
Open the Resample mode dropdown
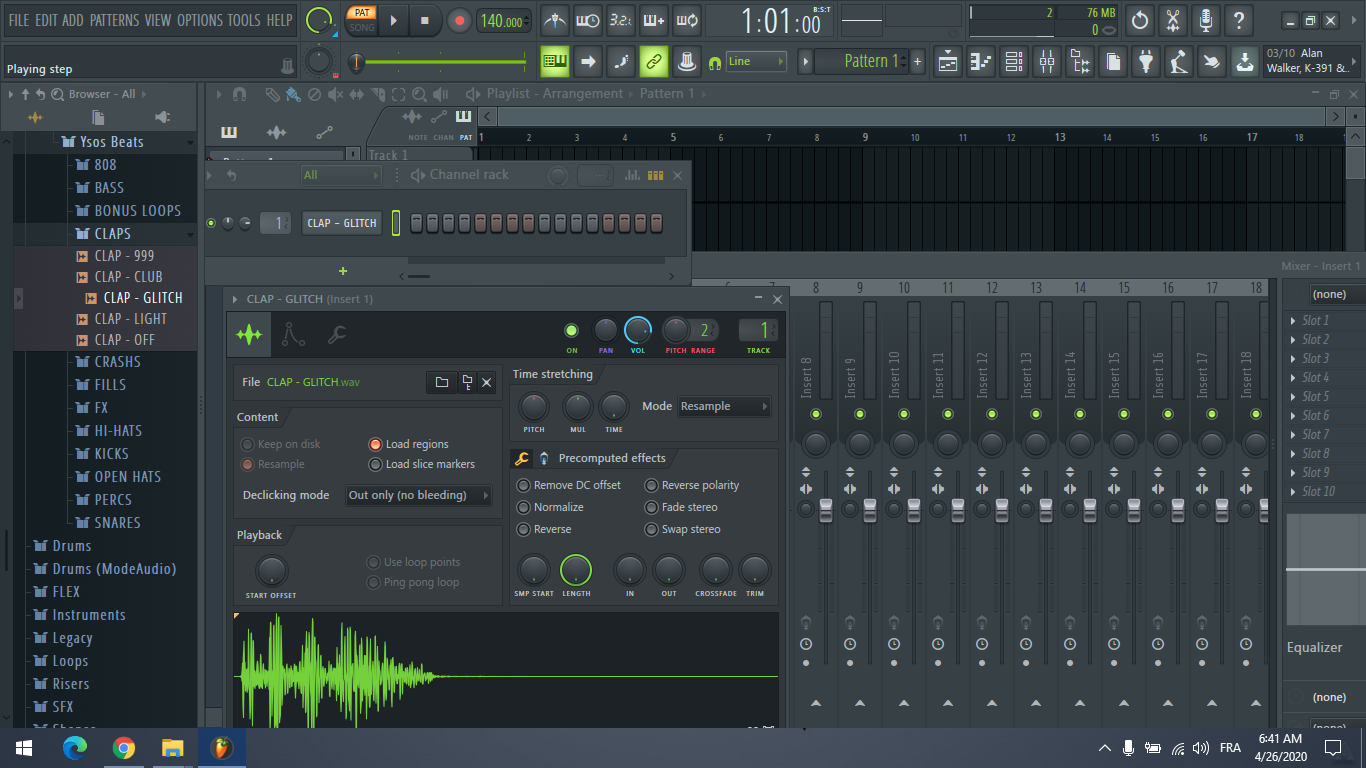pyautogui.click(x=723, y=406)
